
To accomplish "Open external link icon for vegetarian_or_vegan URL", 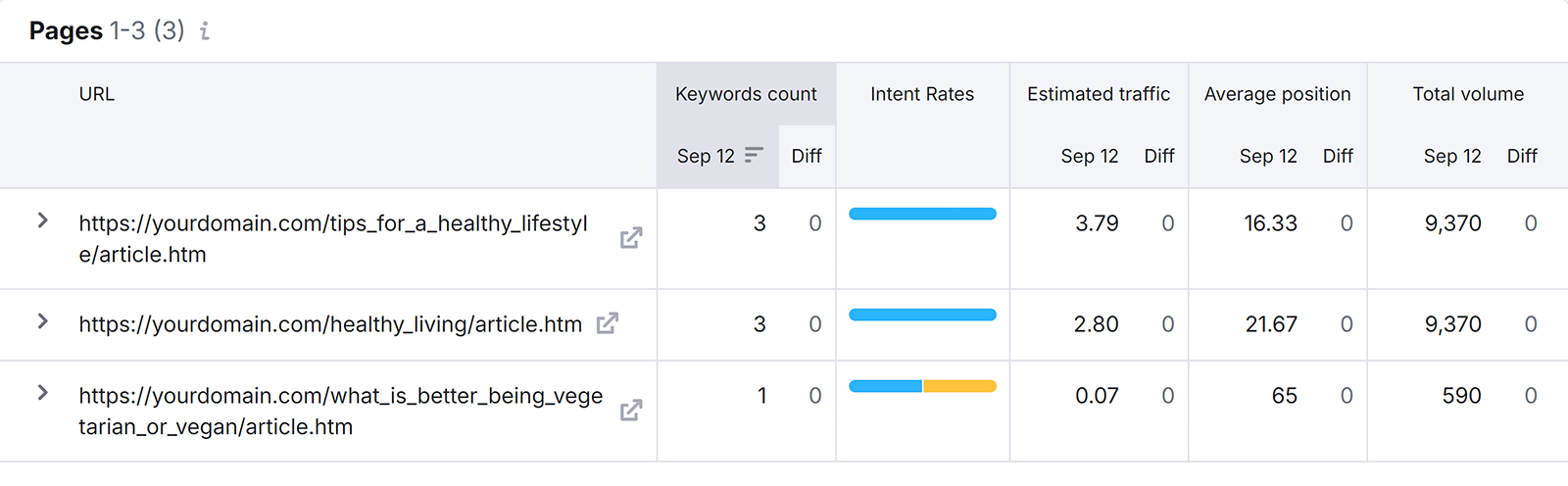I will [631, 411].
